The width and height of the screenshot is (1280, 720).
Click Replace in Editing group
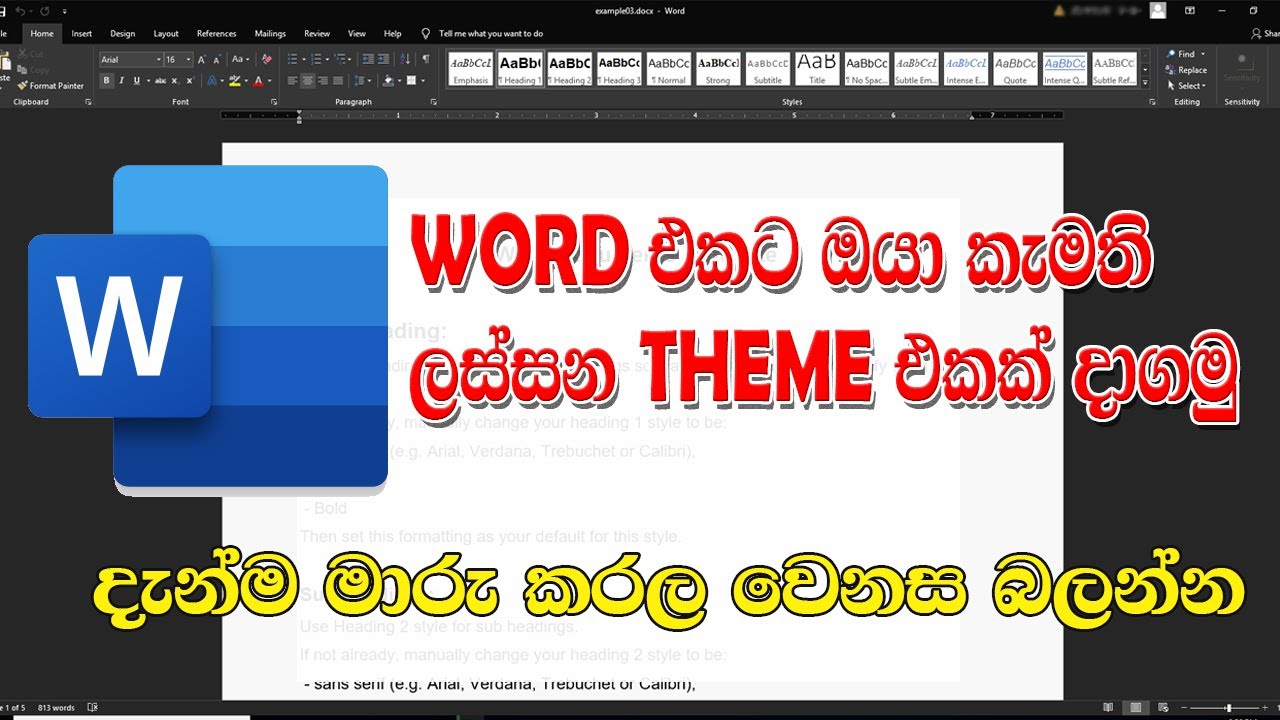[x=1187, y=70]
